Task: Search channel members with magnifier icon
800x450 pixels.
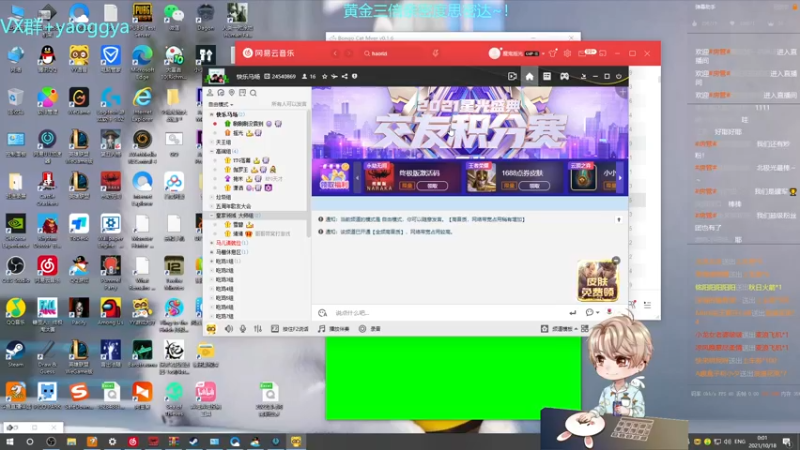Action: click(254, 93)
